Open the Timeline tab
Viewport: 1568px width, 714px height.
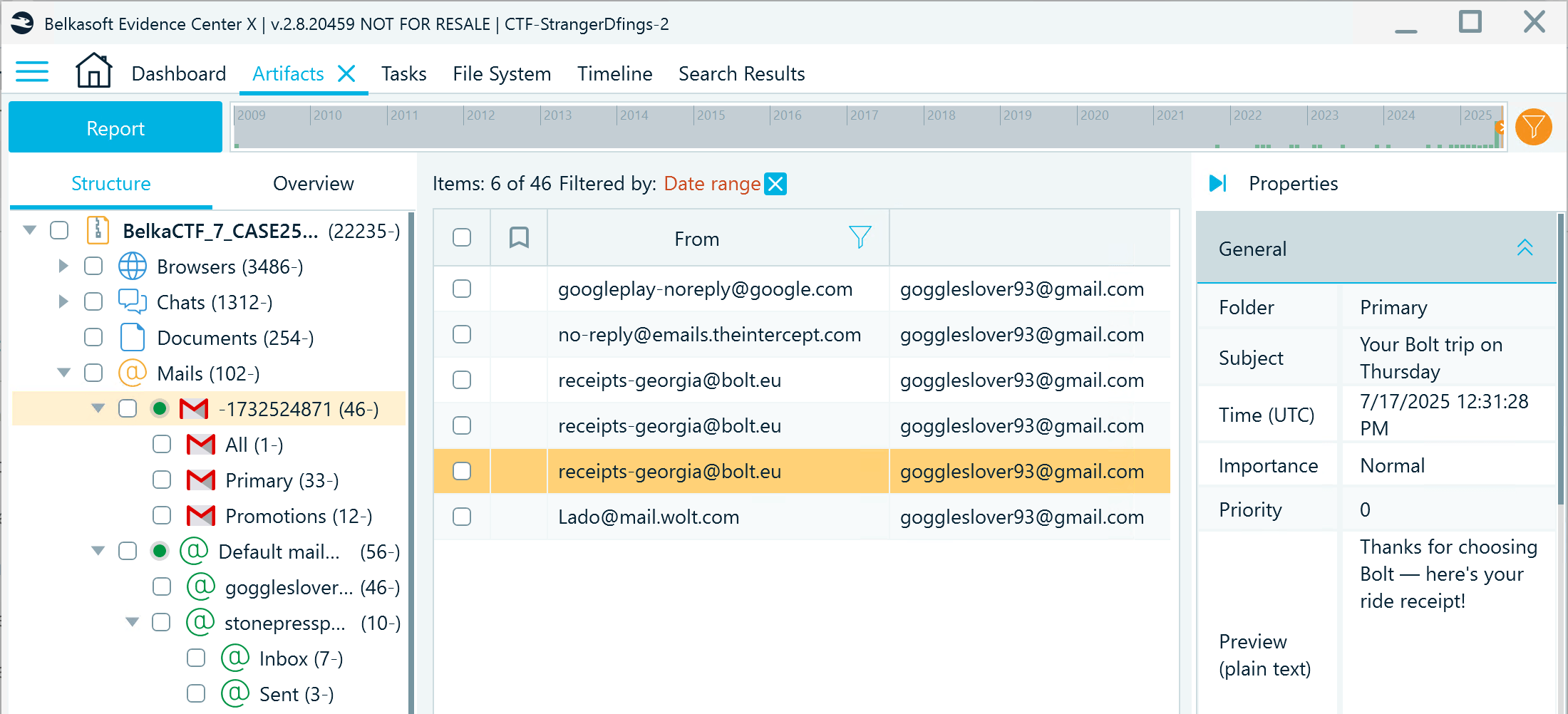pos(615,73)
